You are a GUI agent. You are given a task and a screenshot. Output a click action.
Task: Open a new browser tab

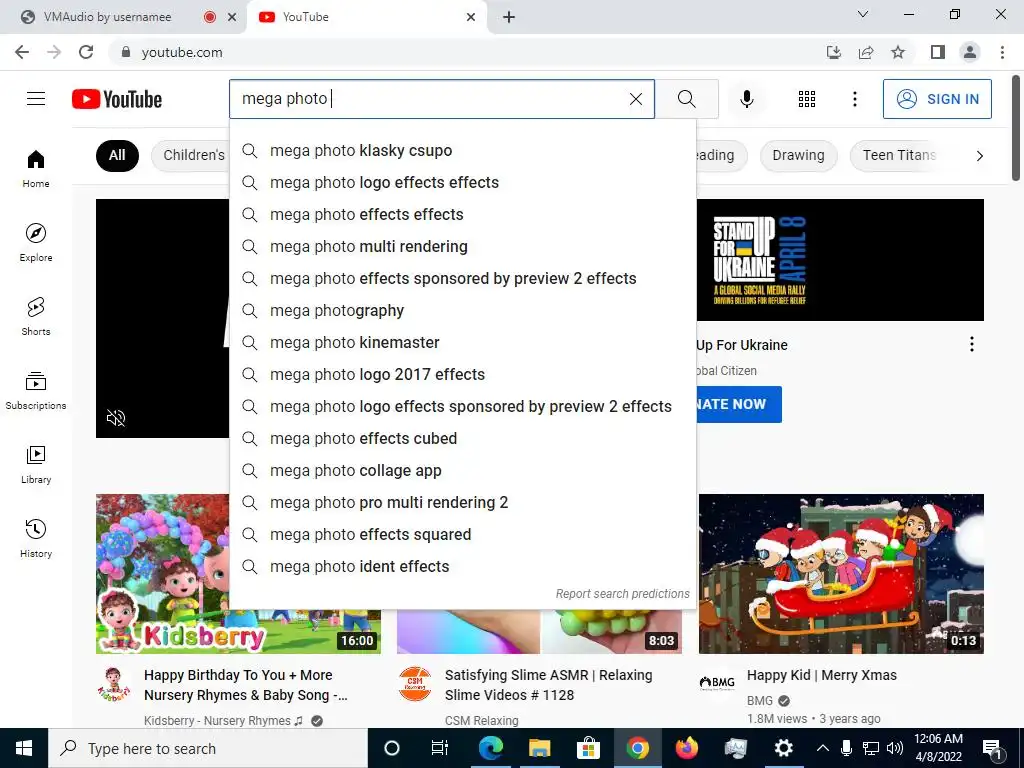(509, 17)
